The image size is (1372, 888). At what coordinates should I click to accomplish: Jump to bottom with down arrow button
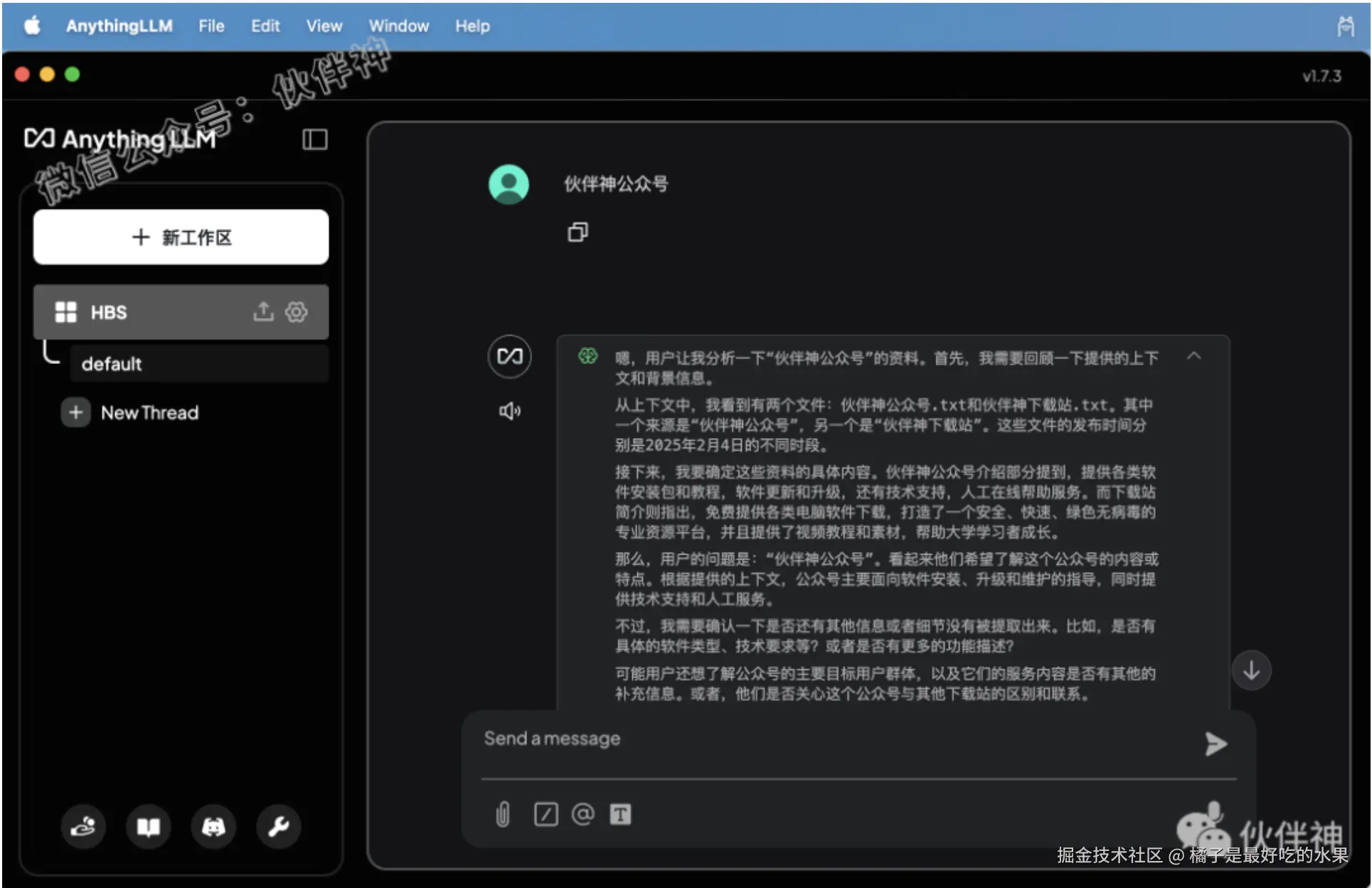click(x=1251, y=670)
